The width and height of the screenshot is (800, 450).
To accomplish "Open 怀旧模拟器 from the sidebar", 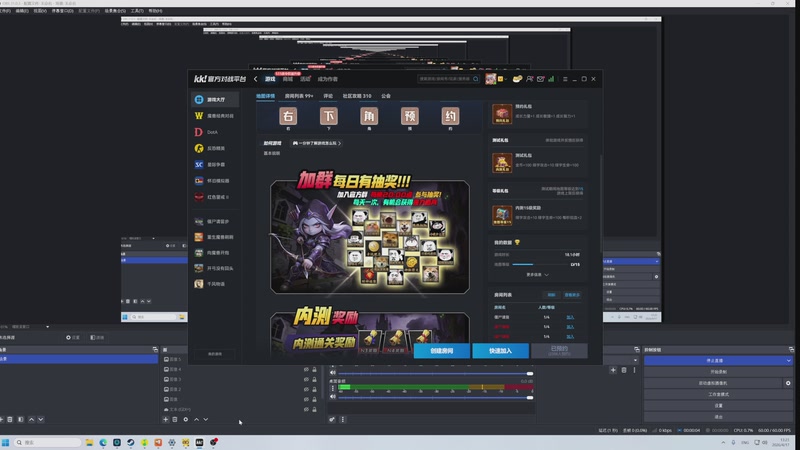I will (x=215, y=181).
